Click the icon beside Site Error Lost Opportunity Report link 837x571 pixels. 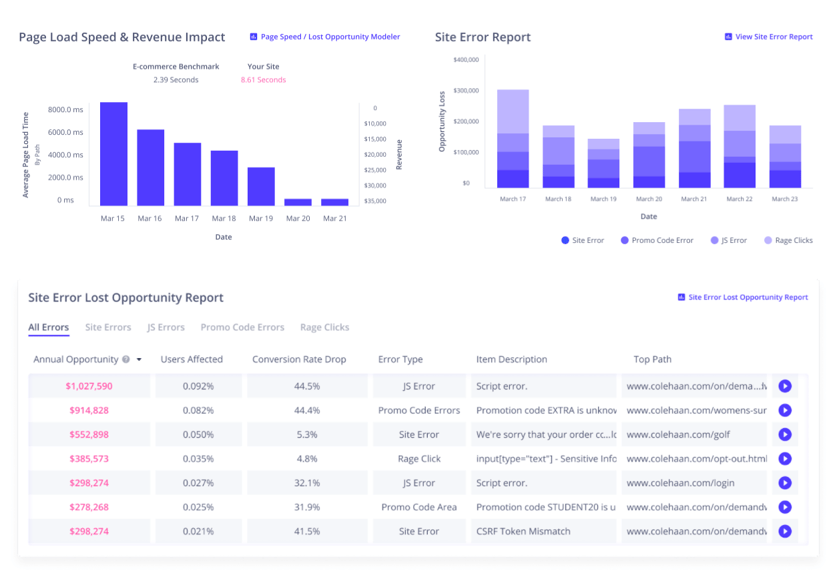pos(681,297)
